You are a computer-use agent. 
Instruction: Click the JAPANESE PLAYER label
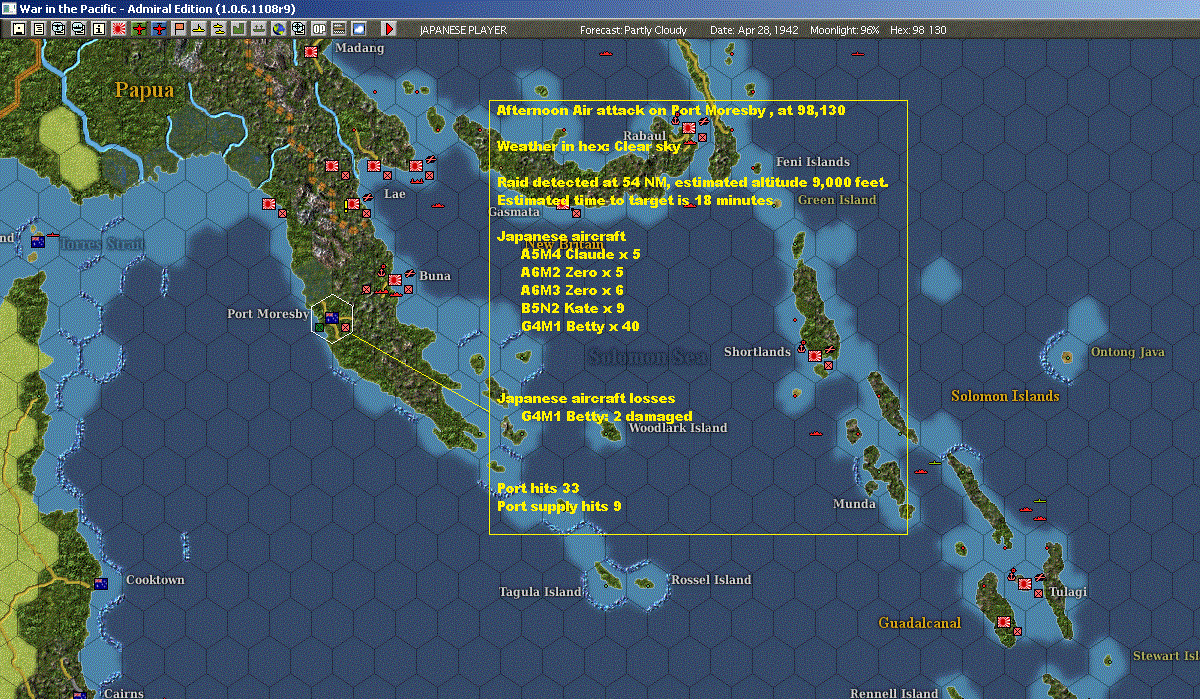pos(463,30)
